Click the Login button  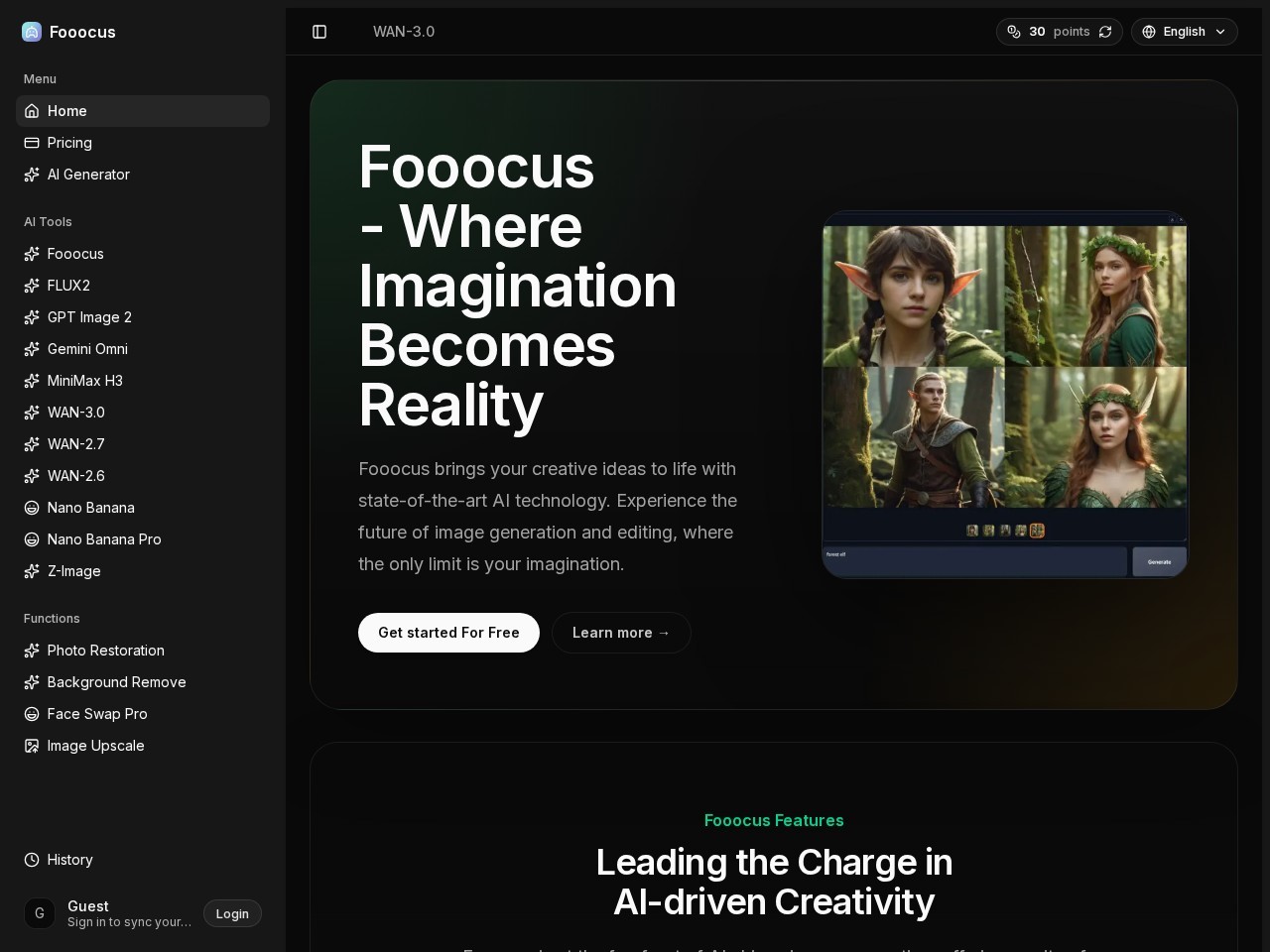coord(232,913)
